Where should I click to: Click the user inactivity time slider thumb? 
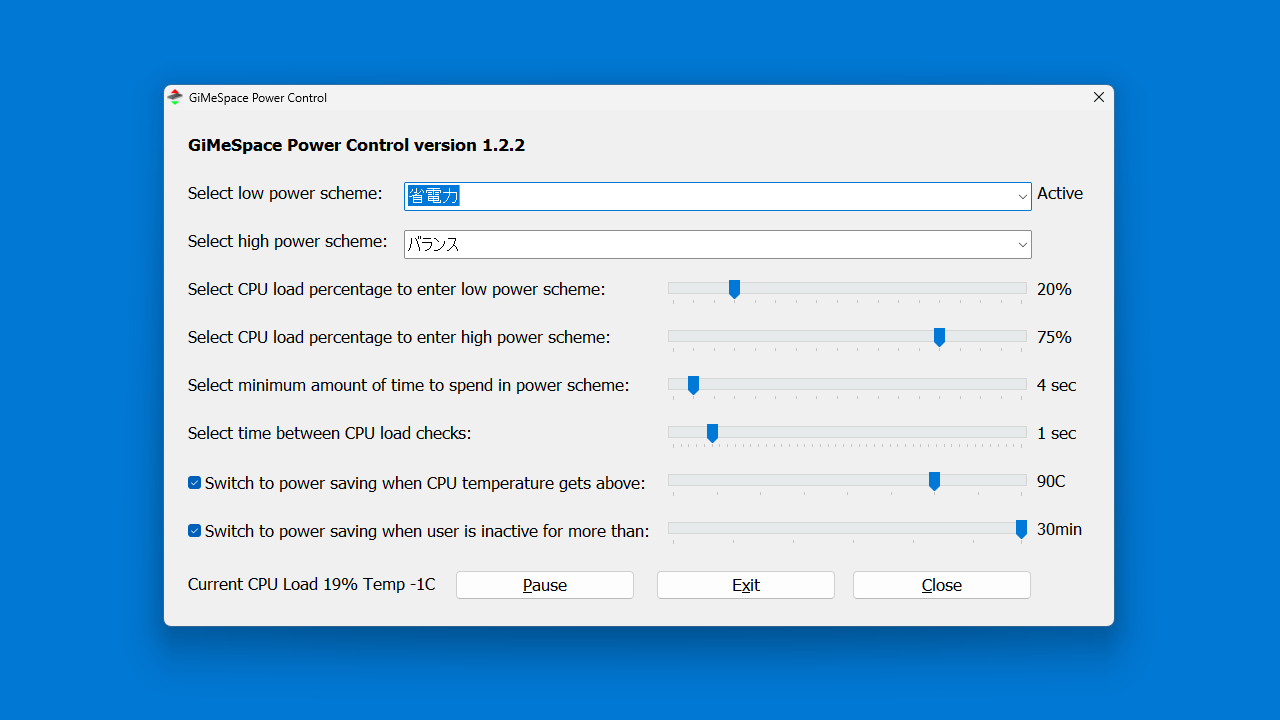pos(1021,529)
